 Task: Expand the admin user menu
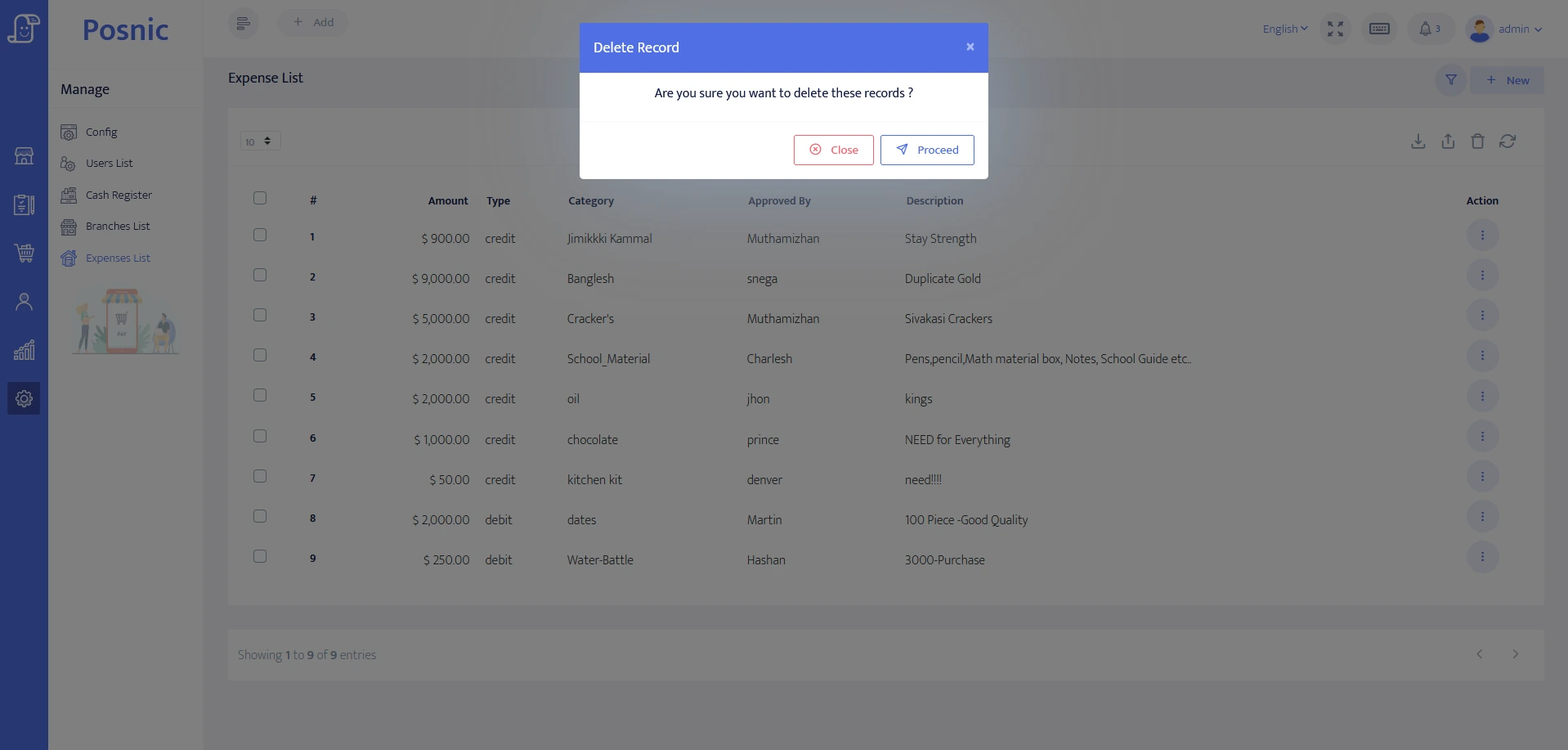[1505, 29]
